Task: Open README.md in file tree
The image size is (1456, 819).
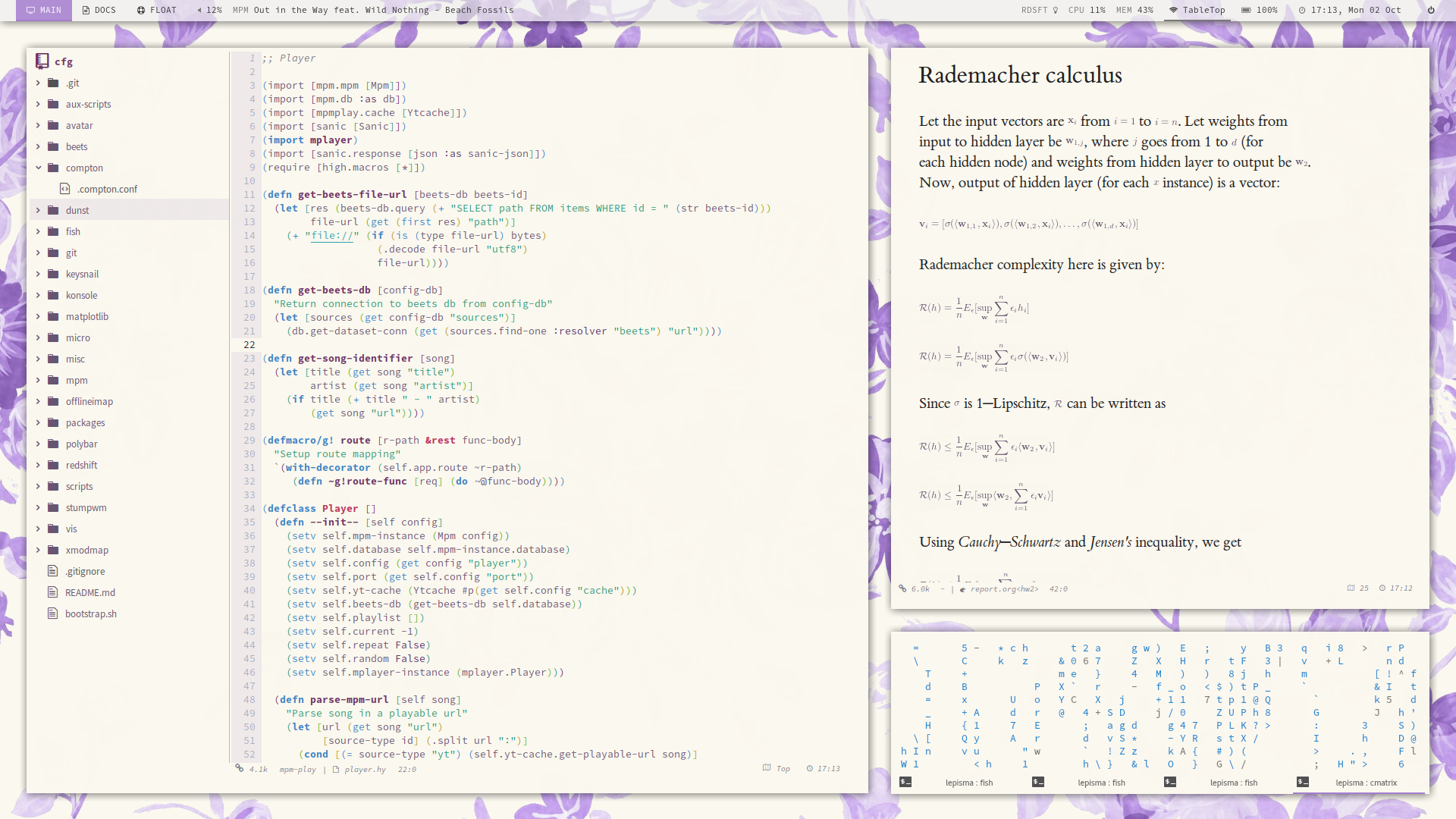Action: tap(89, 592)
